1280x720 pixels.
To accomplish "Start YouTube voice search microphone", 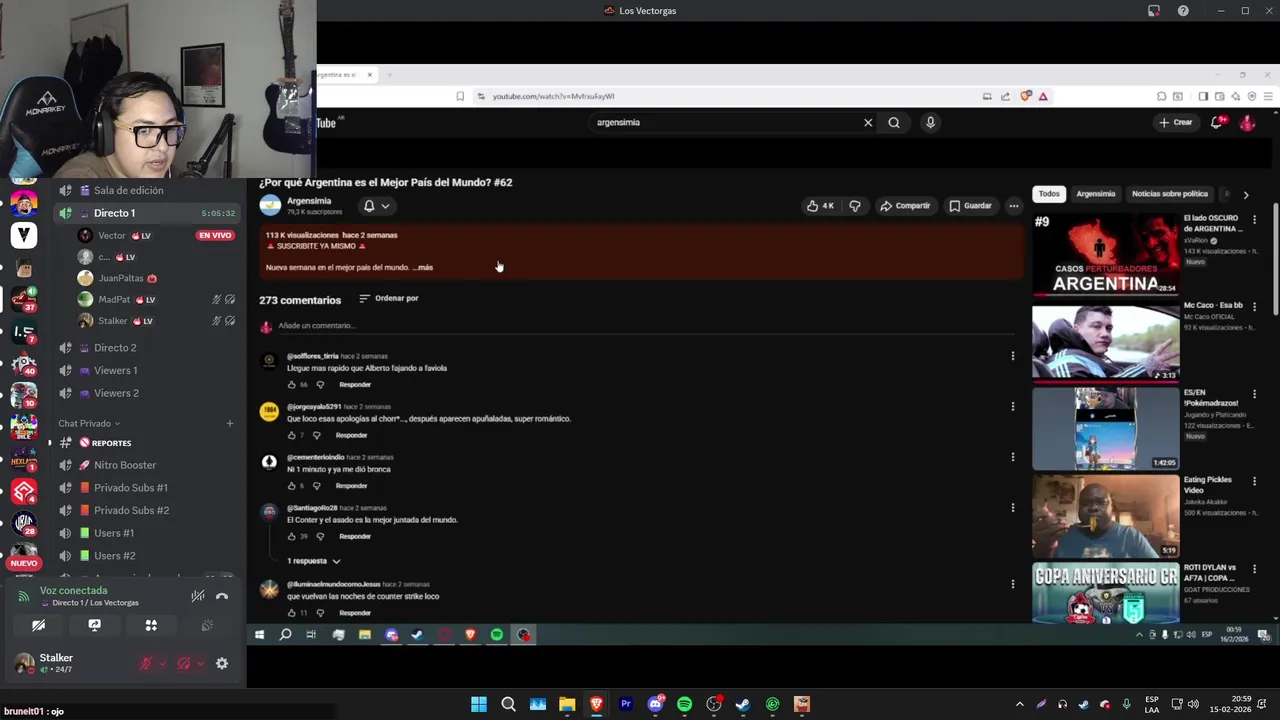I will (x=930, y=123).
